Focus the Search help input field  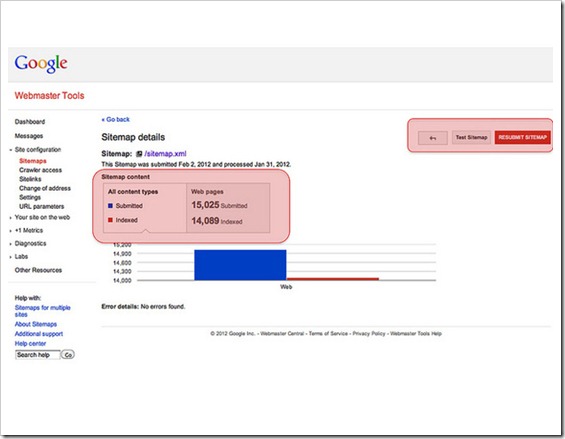37,355
